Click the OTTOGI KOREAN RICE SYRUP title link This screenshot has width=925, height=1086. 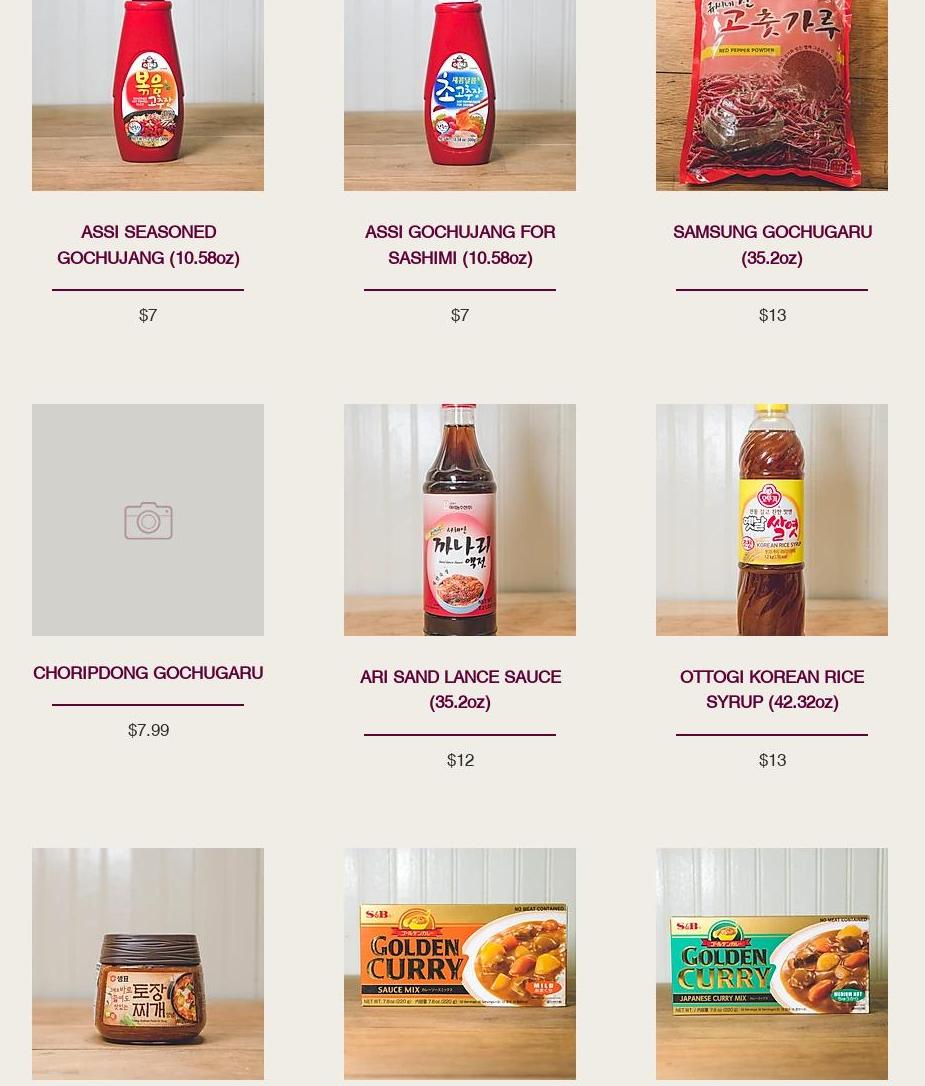[772, 689]
